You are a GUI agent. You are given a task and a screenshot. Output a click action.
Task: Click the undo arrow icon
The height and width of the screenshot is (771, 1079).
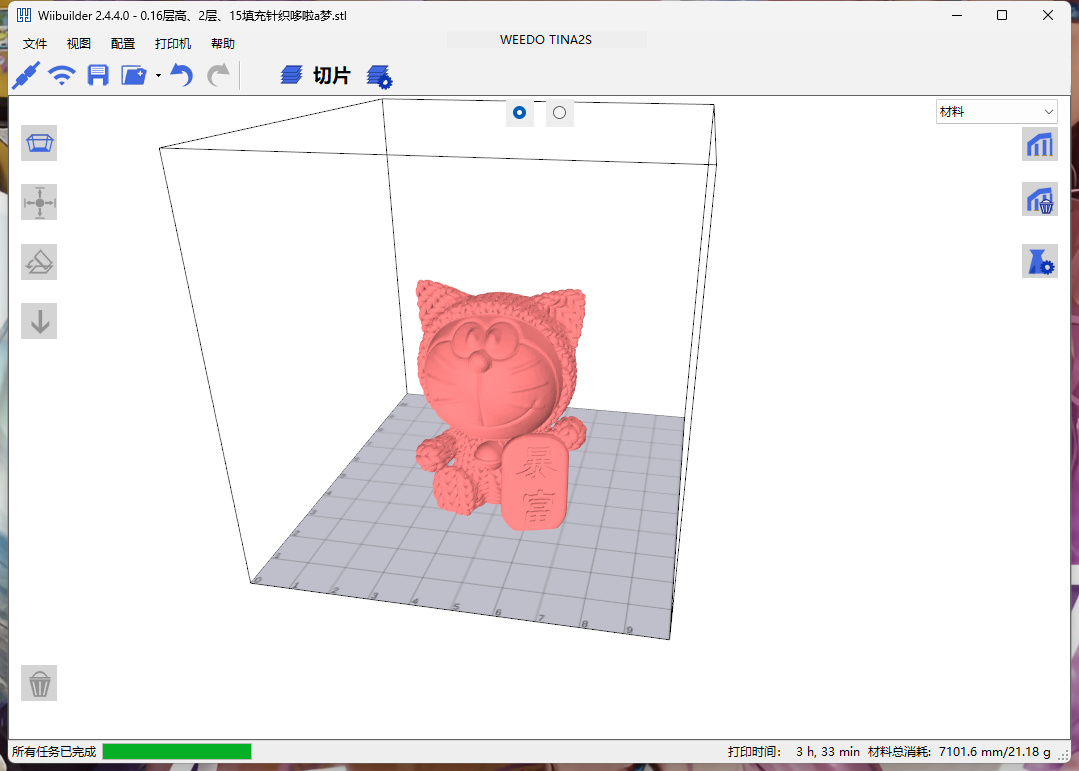pyautogui.click(x=182, y=75)
